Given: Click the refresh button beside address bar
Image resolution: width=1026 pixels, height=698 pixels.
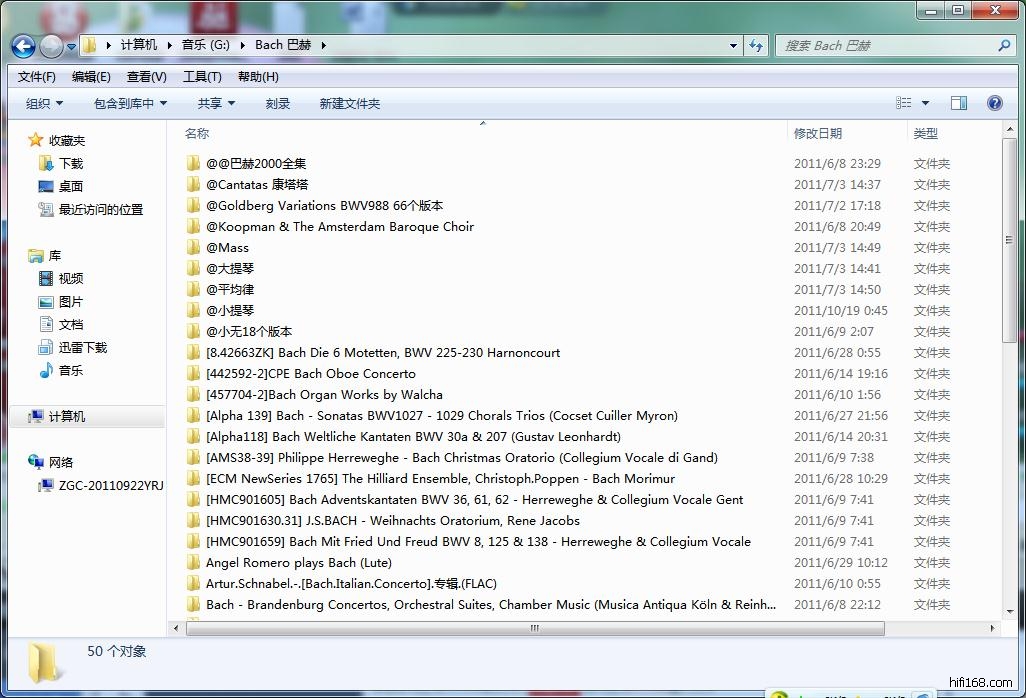Looking at the screenshot, I should [x=756, y=45].
